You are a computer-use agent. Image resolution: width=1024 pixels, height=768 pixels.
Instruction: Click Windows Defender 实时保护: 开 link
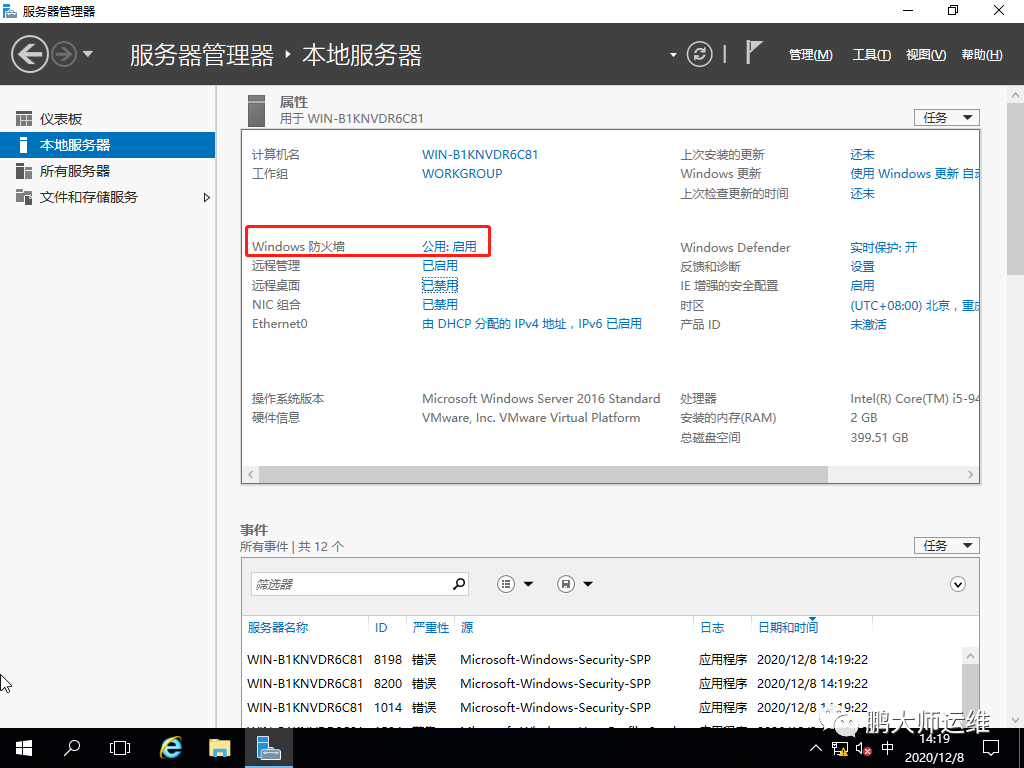point(883,248)
